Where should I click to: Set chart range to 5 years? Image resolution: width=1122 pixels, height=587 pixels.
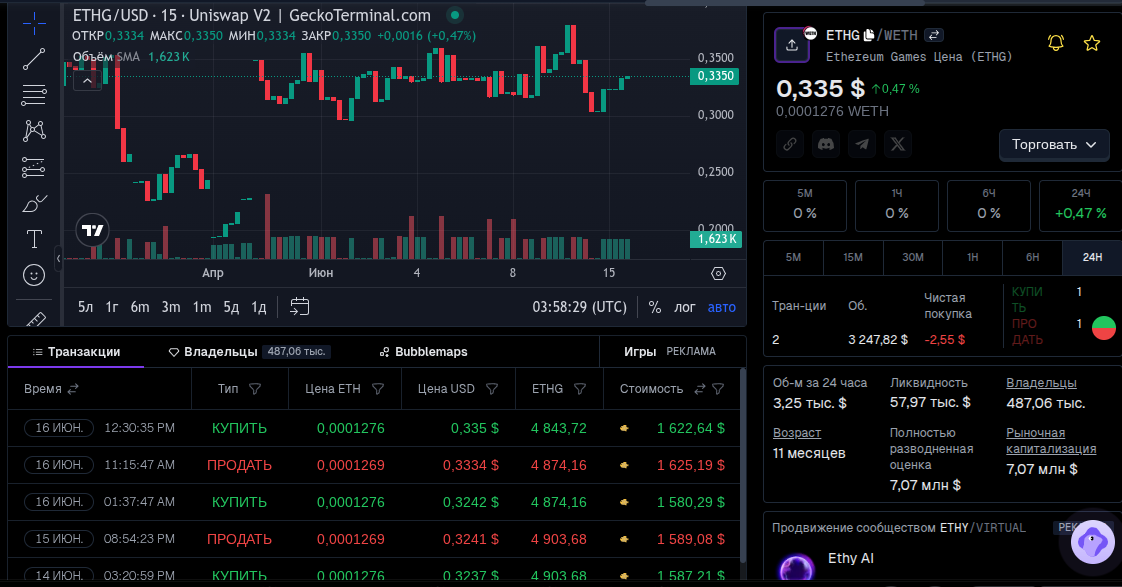coord(86,307)
